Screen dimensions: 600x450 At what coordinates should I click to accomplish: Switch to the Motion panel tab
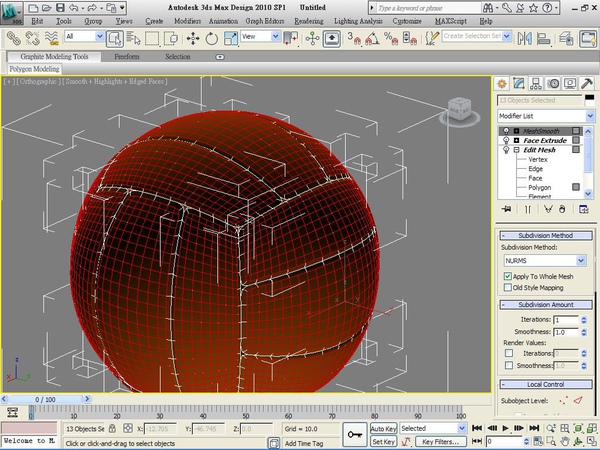[x=553, y=83]
